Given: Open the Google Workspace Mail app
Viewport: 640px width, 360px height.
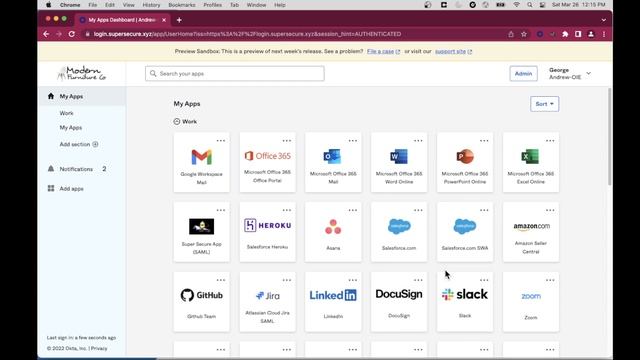Looking at the screenshot, I should point(202,162).
